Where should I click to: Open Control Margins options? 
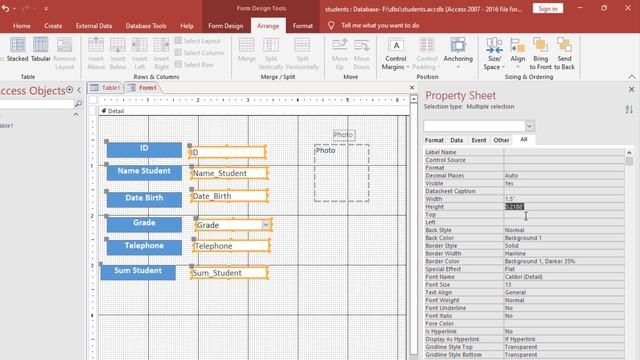(x=396, y=53)
